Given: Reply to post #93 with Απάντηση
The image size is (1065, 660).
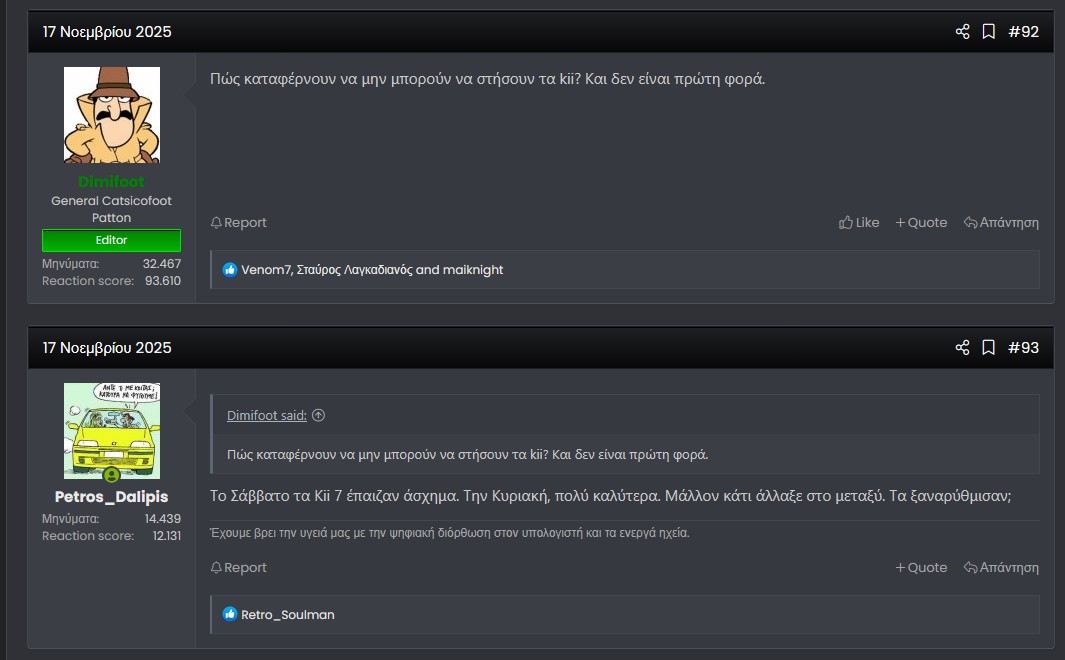Looking at the screenshot, I should pos(1001,568).
